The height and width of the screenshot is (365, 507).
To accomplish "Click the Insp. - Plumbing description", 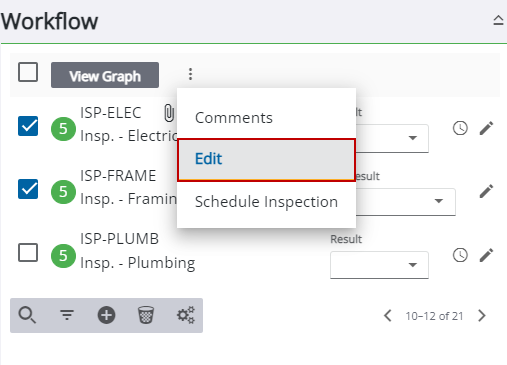I will (138, 263).
